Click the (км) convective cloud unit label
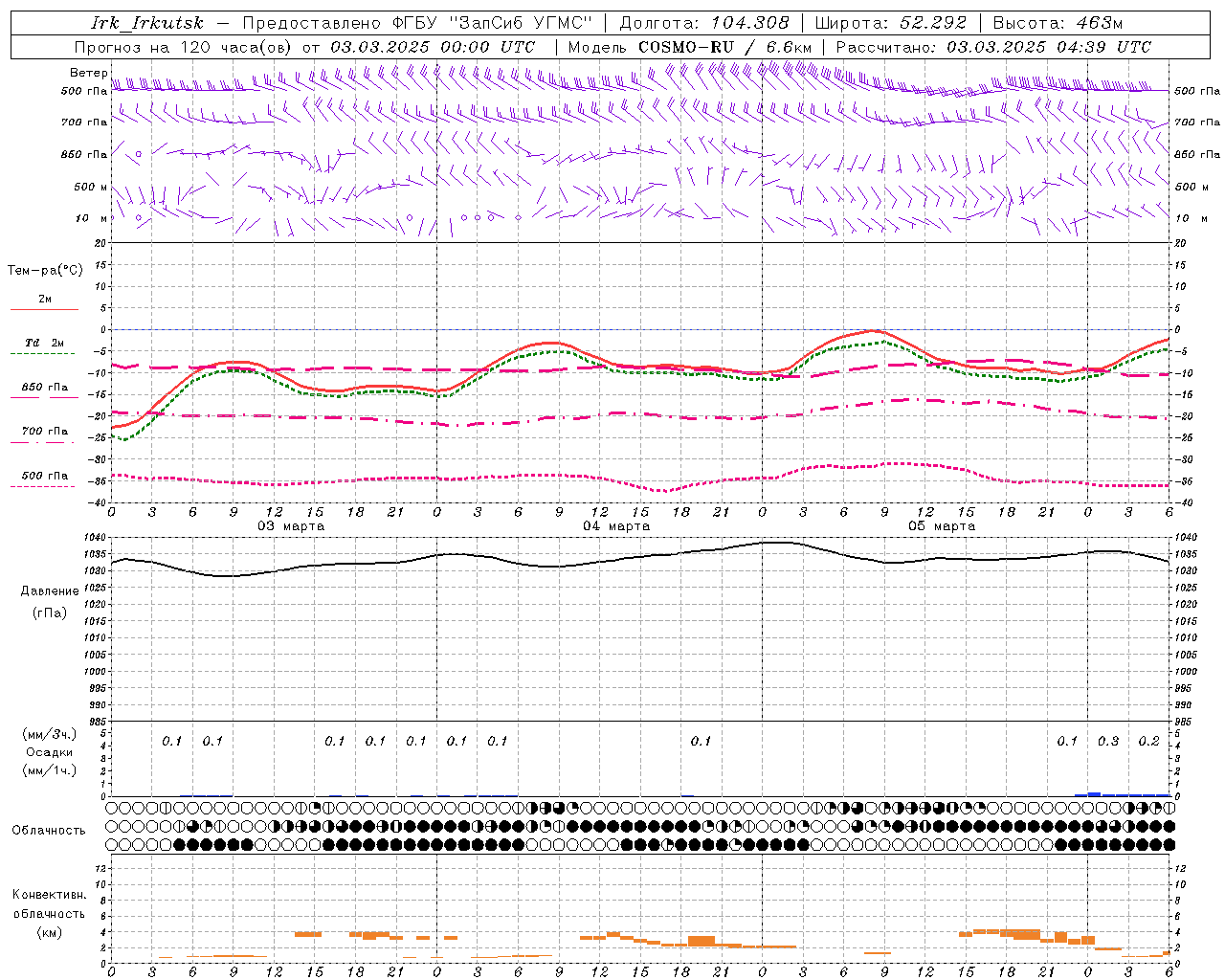The image size is (1225, 980). click(49, 932)
